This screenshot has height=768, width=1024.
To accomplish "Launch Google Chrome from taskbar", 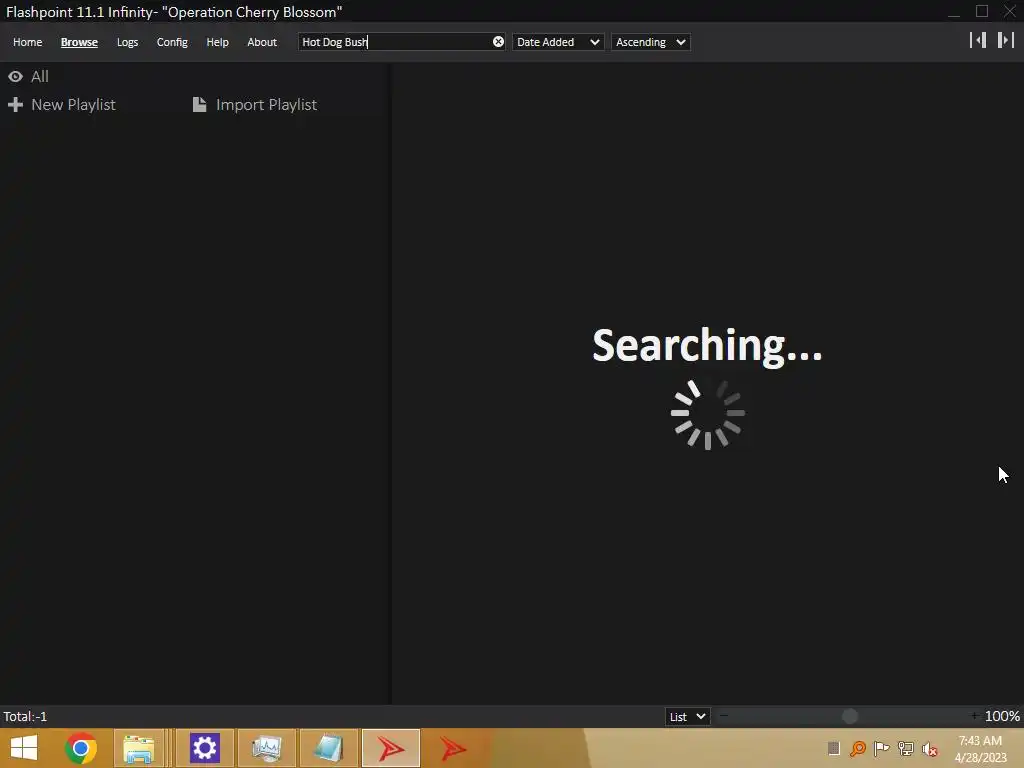I will tap(81, 748).
